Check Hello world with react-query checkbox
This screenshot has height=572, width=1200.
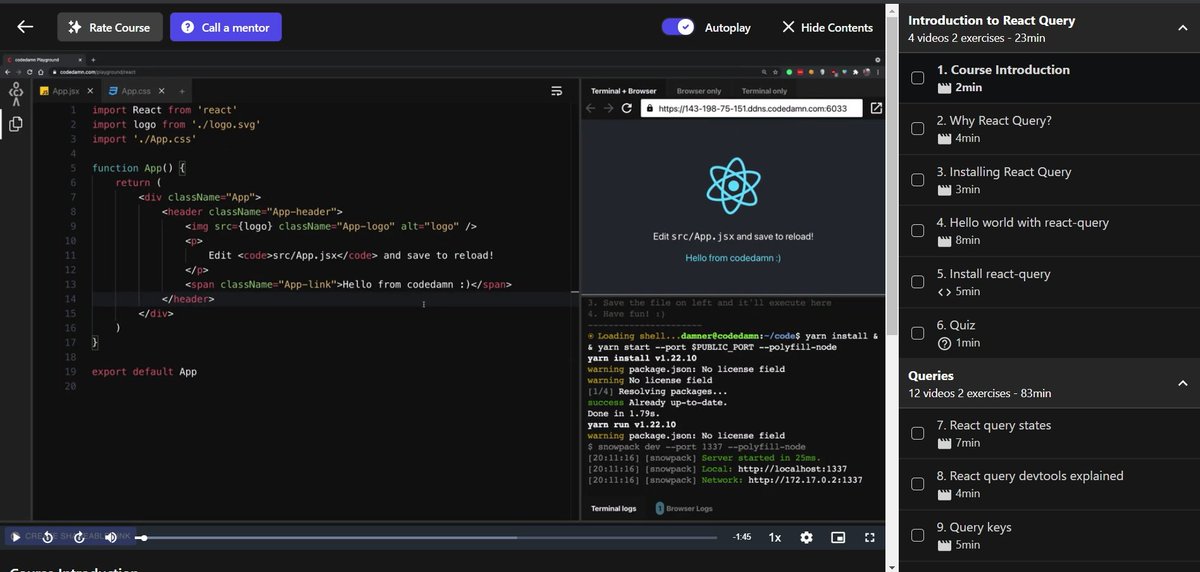(x=917, y=231)
